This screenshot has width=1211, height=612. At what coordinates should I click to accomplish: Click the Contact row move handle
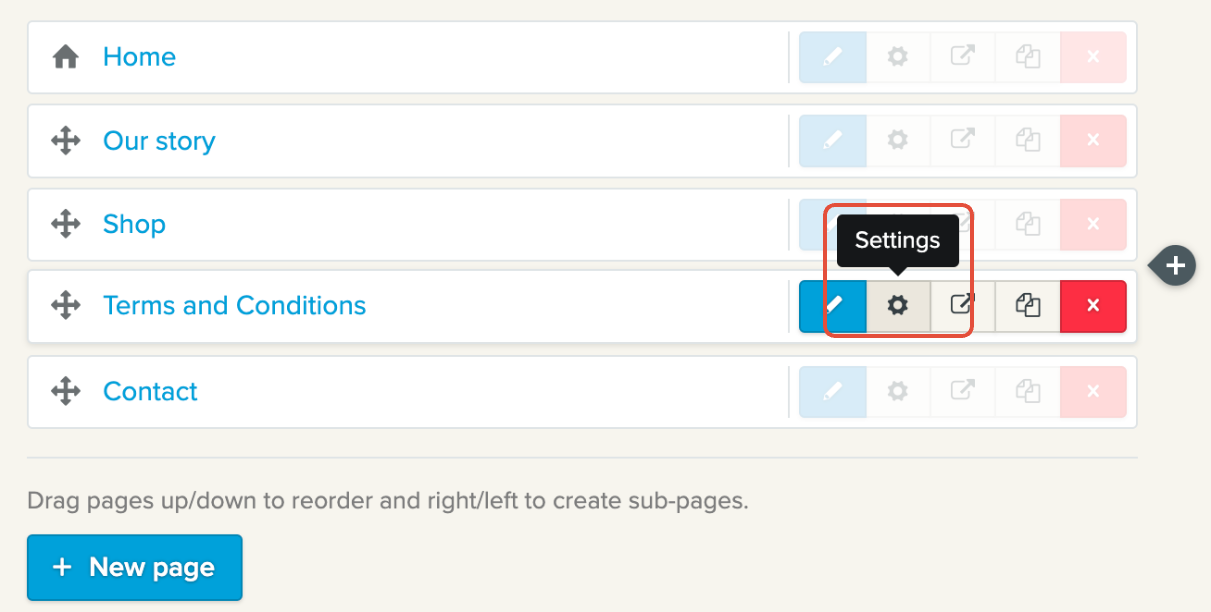(x=66, y=391)
